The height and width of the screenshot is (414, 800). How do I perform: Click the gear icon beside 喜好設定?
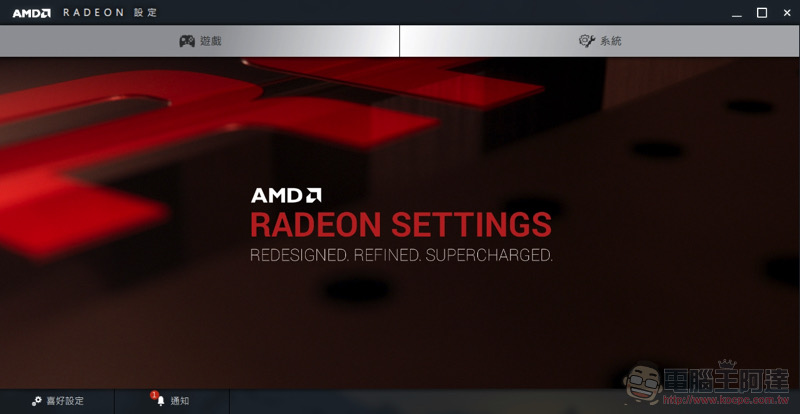tap(37, 401)
